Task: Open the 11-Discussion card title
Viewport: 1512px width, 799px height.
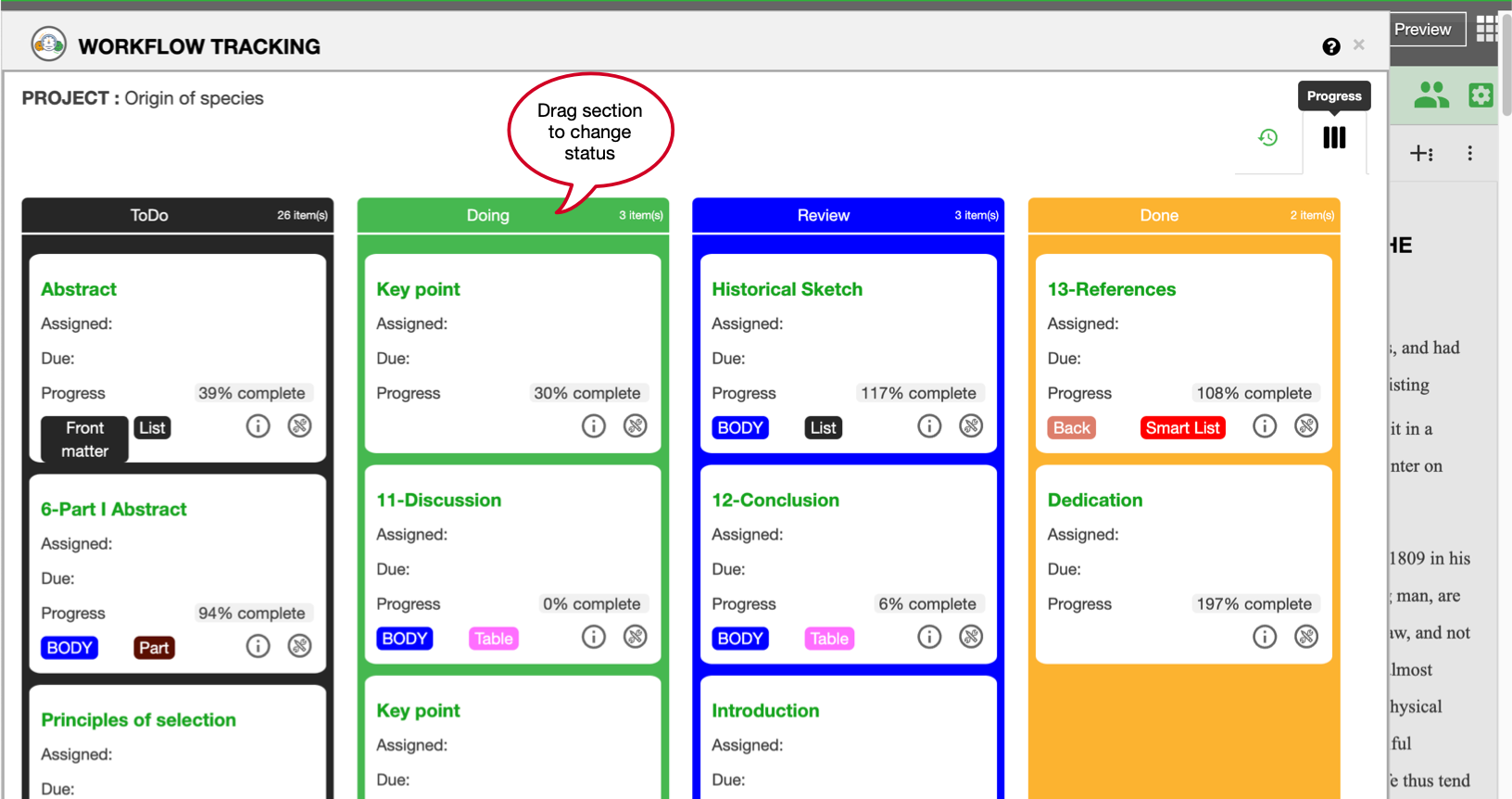Action: (438, 501)
